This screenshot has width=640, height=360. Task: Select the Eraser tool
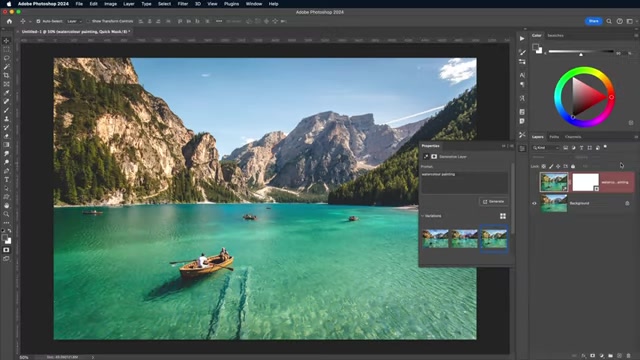(6, 136)
